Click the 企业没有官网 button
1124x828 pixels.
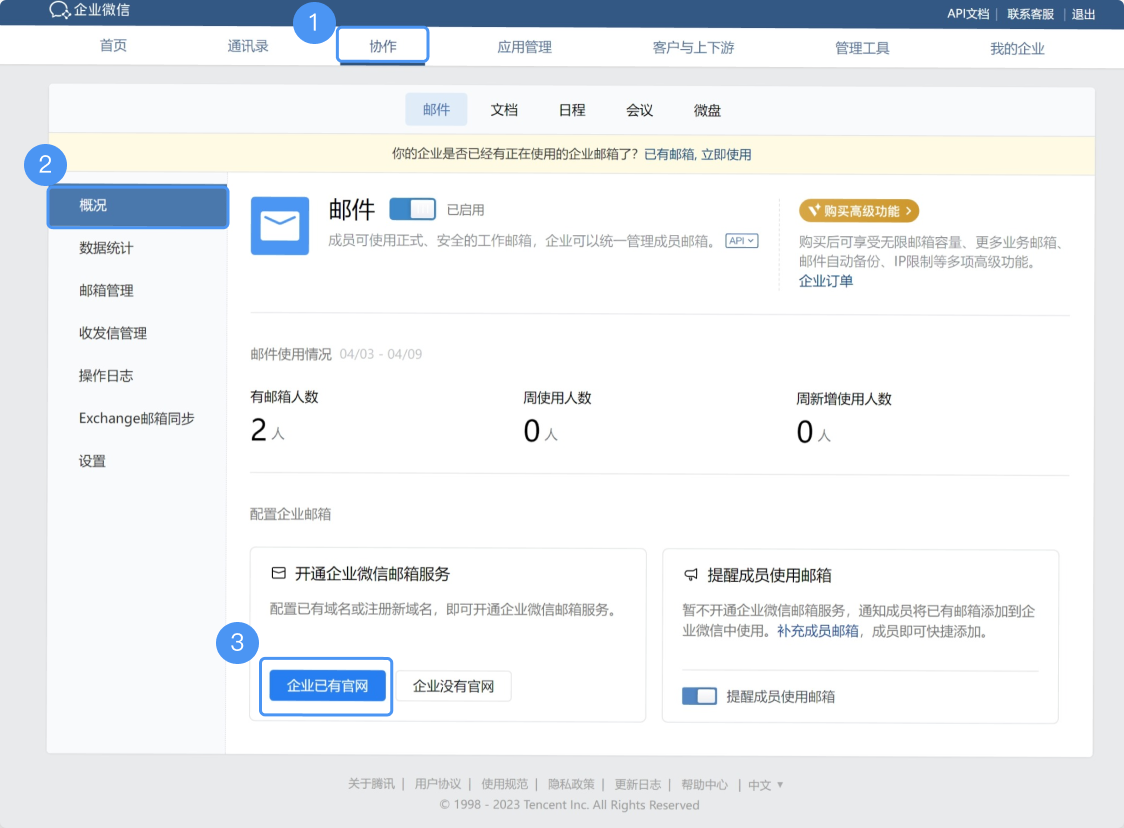tap(453, 686)
